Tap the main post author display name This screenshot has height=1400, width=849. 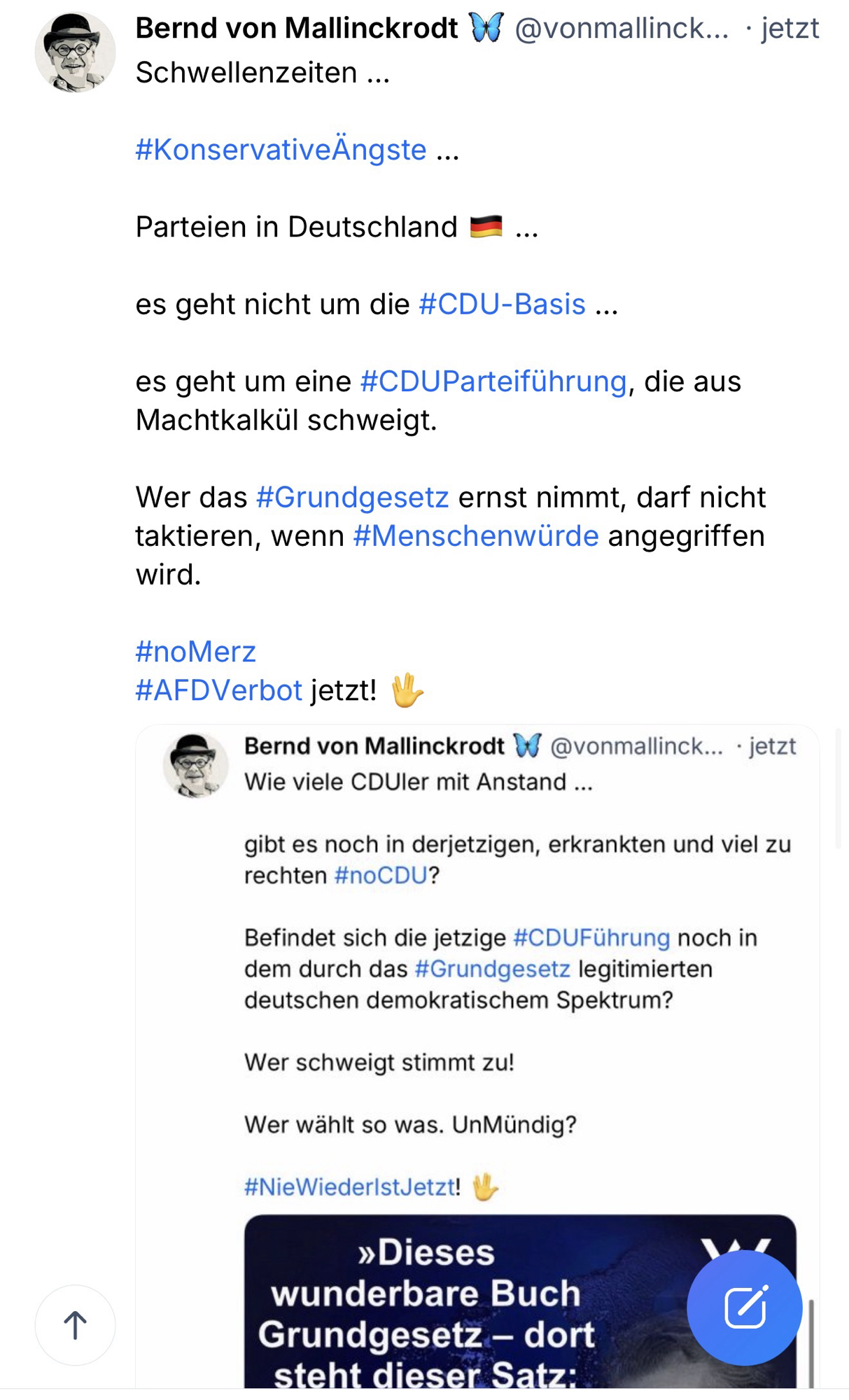pos(297,29)
